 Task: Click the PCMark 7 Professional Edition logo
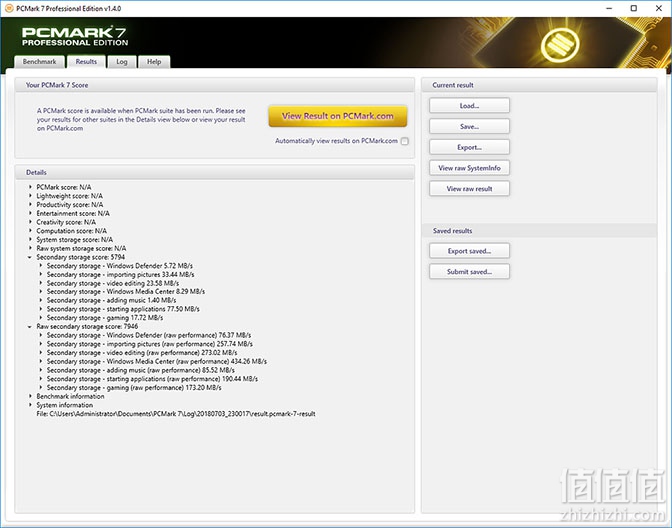tap(75, 36)
